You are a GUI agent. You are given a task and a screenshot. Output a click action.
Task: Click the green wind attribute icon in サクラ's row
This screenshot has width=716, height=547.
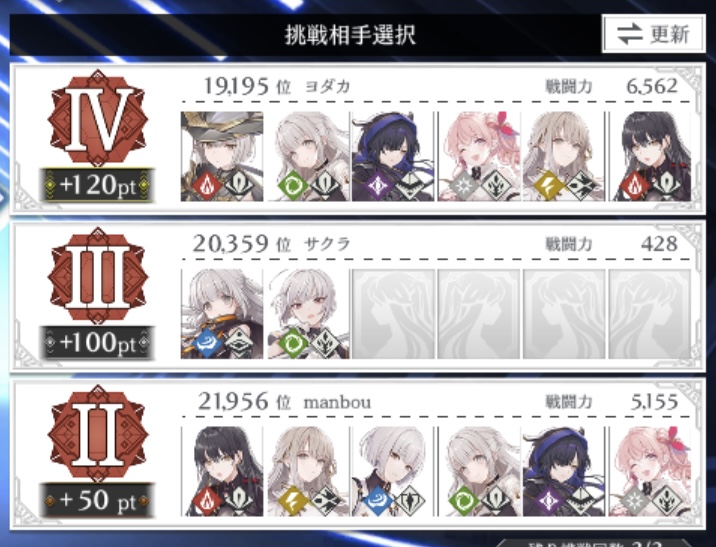point(293,343)
